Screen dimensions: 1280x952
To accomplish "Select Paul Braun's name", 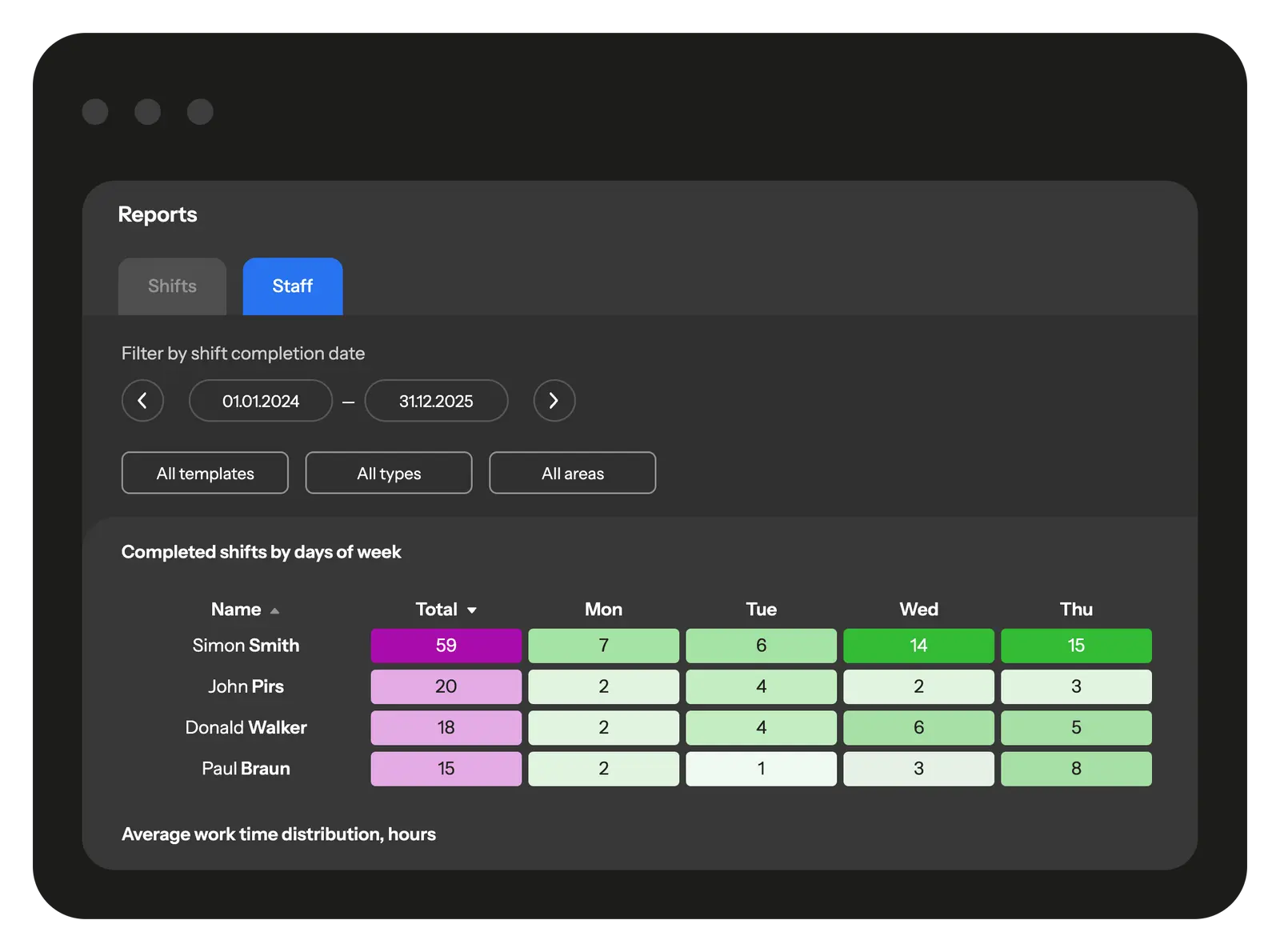I will click(x=246, y=769).
